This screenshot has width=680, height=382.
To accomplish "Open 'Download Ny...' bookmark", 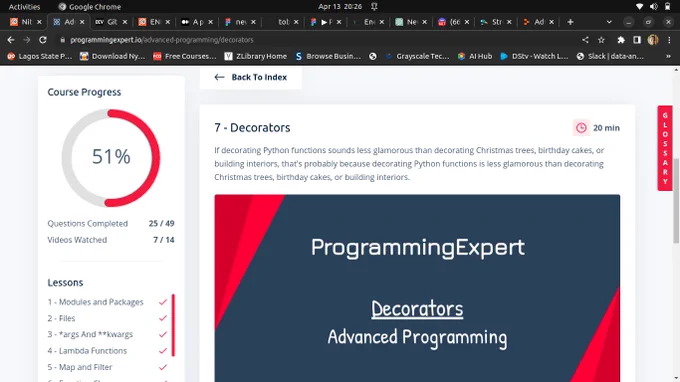I will pos(112,56).
